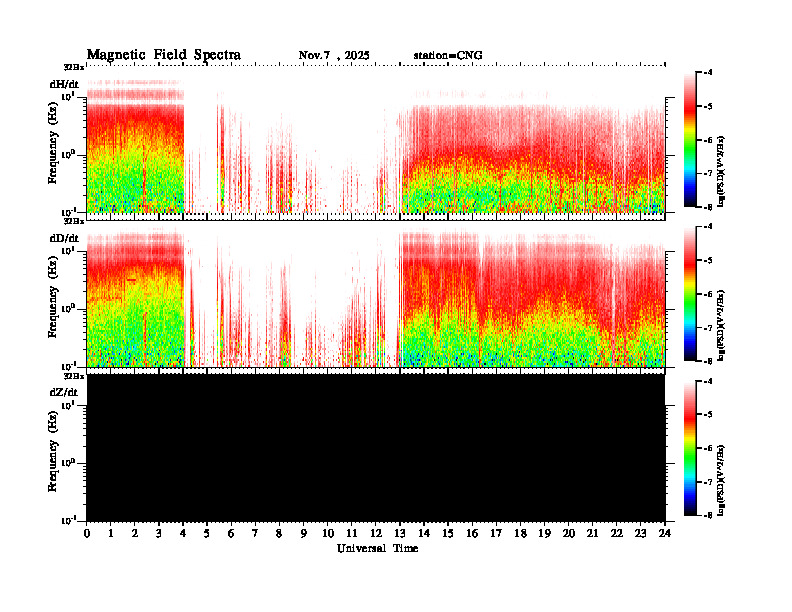
Task: Click the dZ/dt colorbar gradient
Action: pos(689,448)
